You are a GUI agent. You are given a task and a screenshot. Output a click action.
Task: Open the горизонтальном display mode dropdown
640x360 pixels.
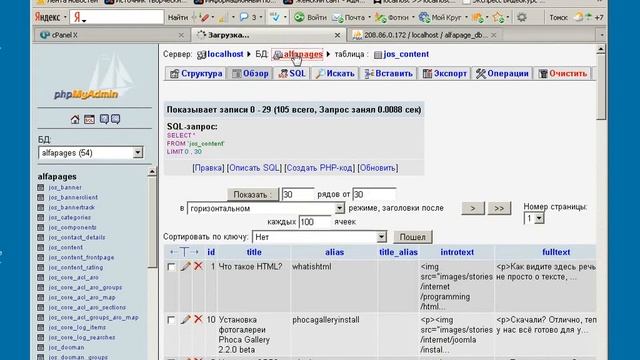[x=340, y=208]
